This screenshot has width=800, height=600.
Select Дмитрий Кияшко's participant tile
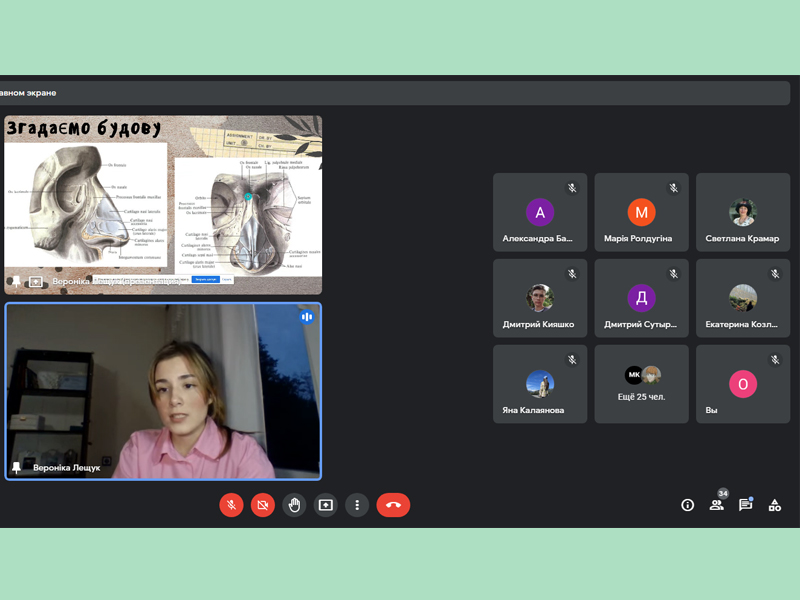[x=539, y=298]
